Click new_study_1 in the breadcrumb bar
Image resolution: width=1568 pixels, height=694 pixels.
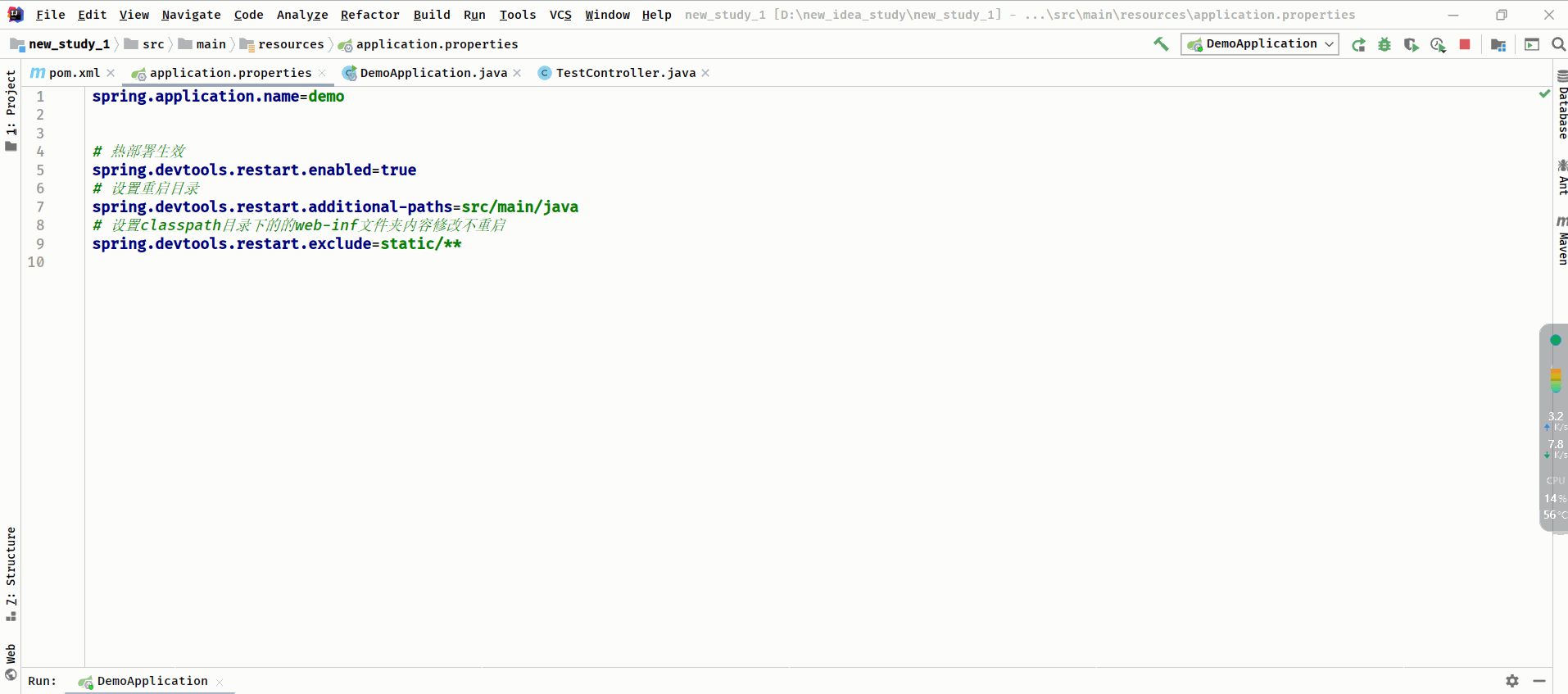61,44
